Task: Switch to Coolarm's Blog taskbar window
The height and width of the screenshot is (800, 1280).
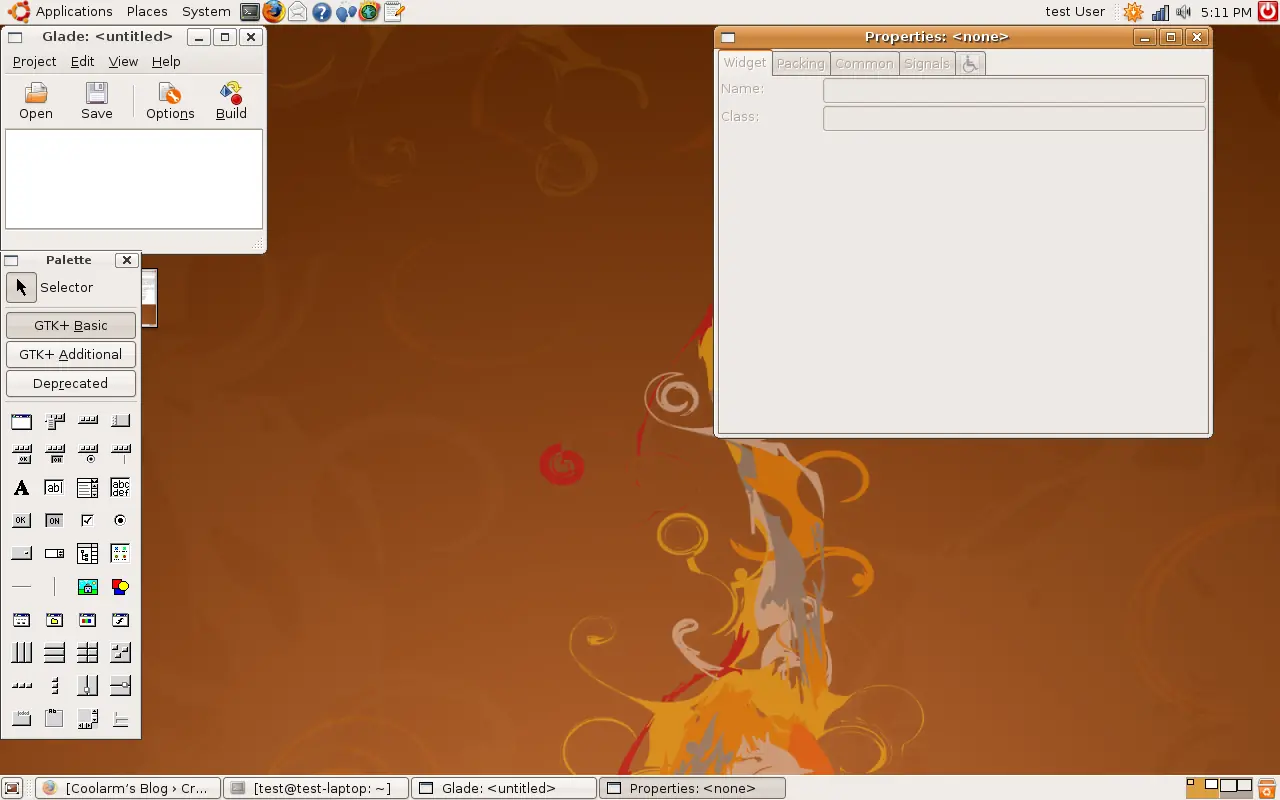Action: pyautogui.click(x=126, y=788)
